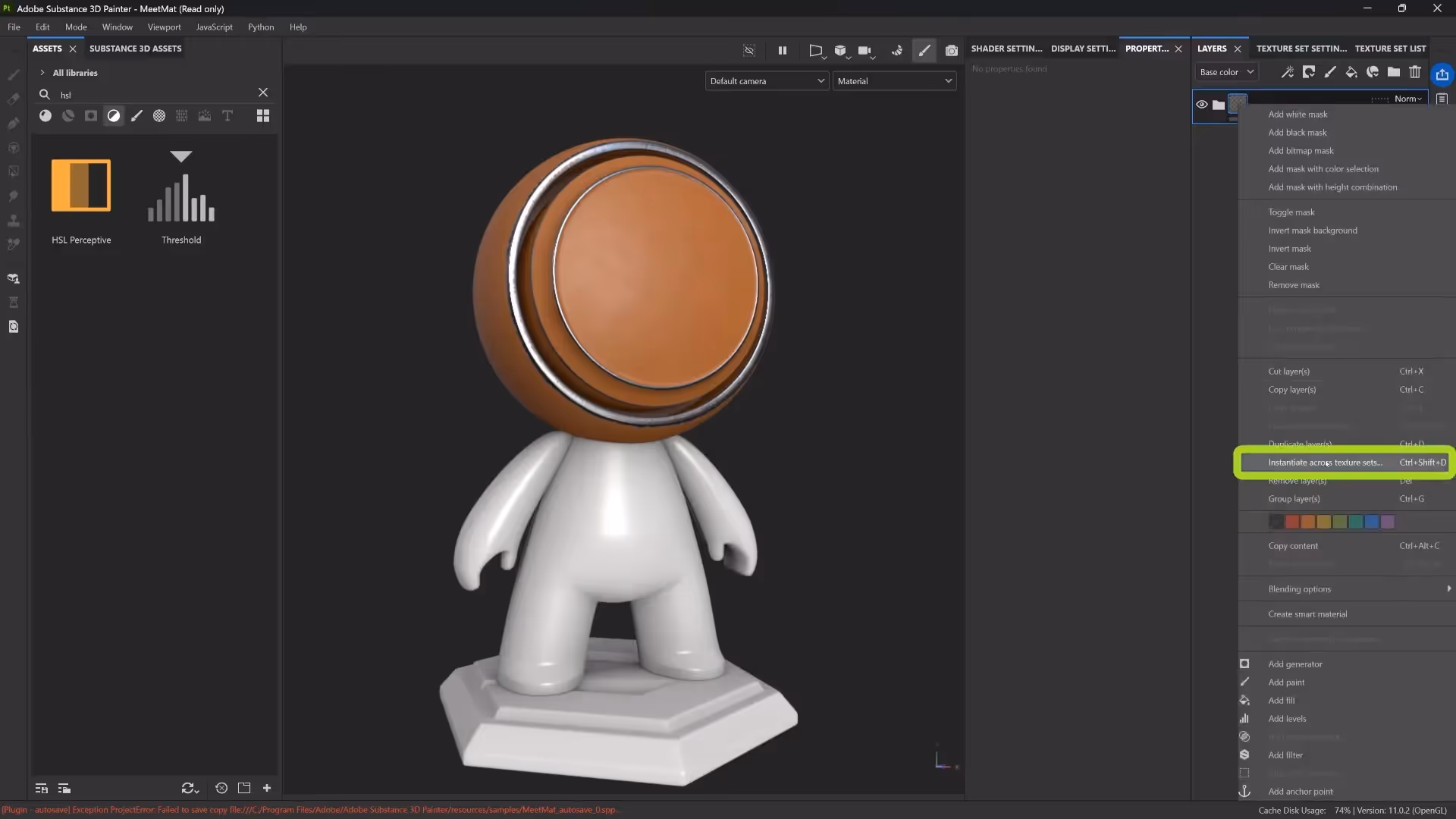Screen dimensions: 1456x819
Task: Toggle the hide-wireframe icon in viewport toolbar
Action: point(749,51)
